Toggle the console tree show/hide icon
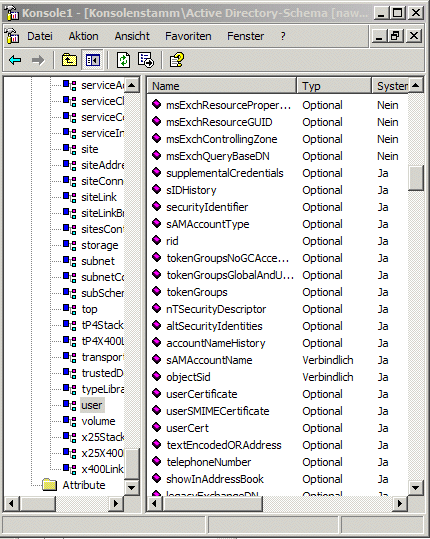This screenshot has width=430, height=539. tap(92, 60)
